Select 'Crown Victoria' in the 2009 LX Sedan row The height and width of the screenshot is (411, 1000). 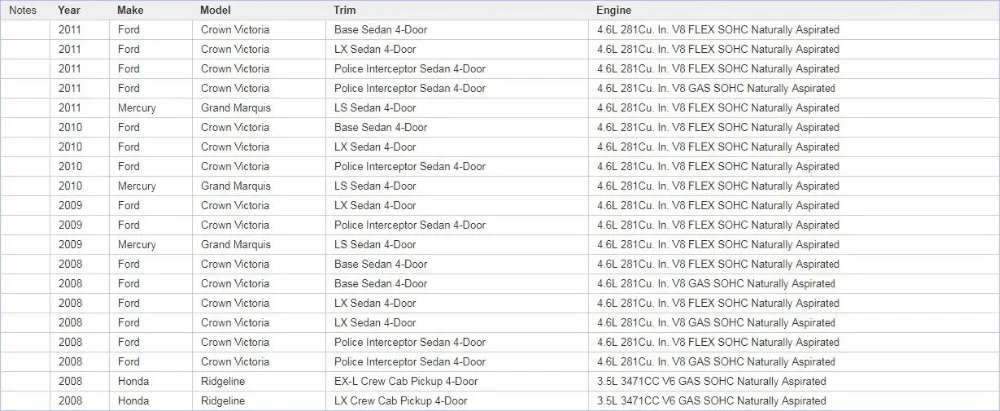235,206
